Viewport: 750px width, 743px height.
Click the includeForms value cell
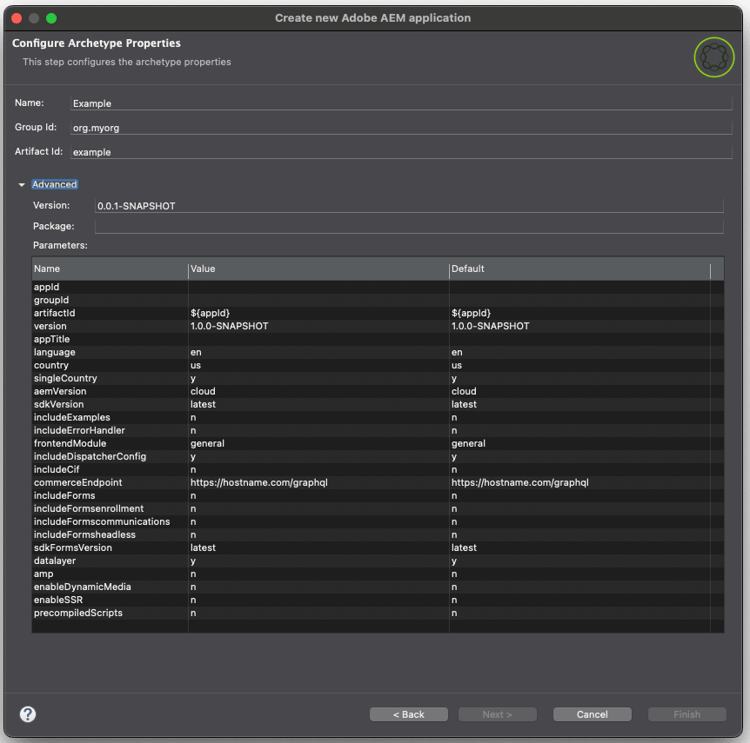(x=319, y=496)
